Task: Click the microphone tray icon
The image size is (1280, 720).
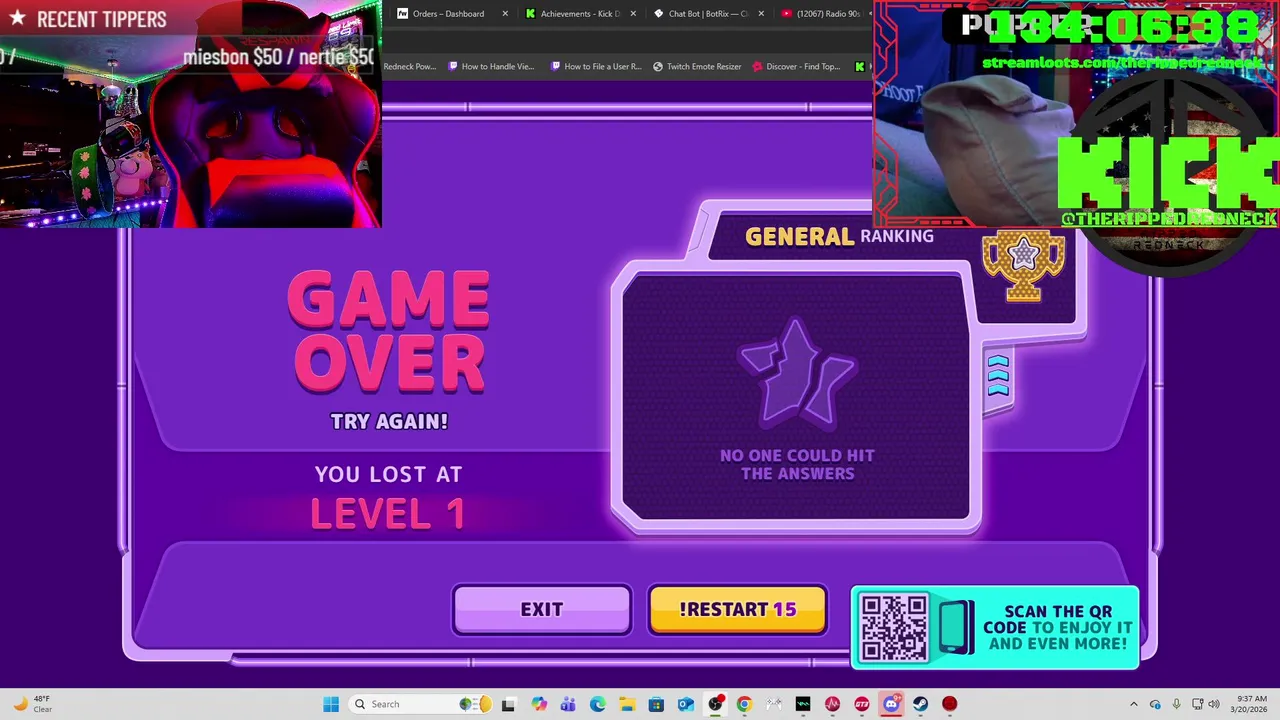Action: point(1176,704)
